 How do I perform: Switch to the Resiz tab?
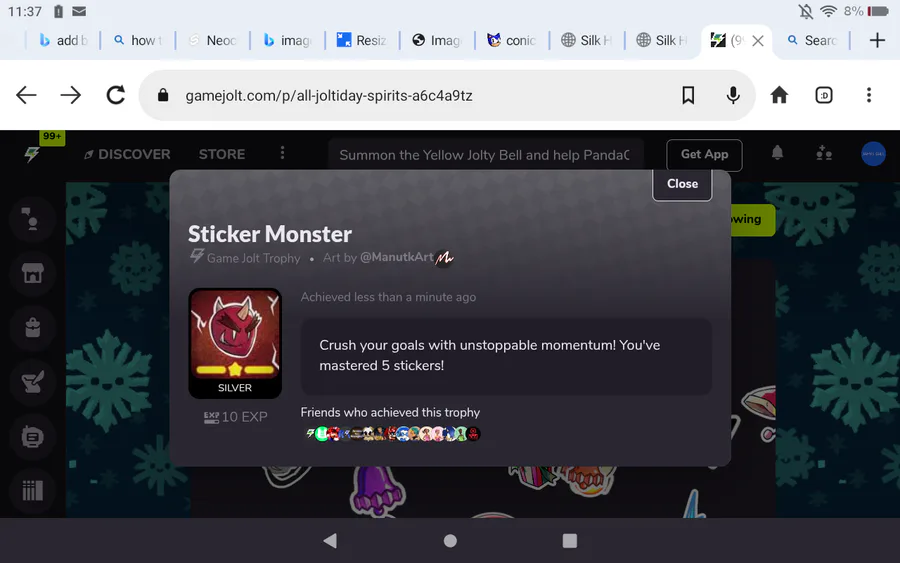pyautogui.click(x=362, y=40)
